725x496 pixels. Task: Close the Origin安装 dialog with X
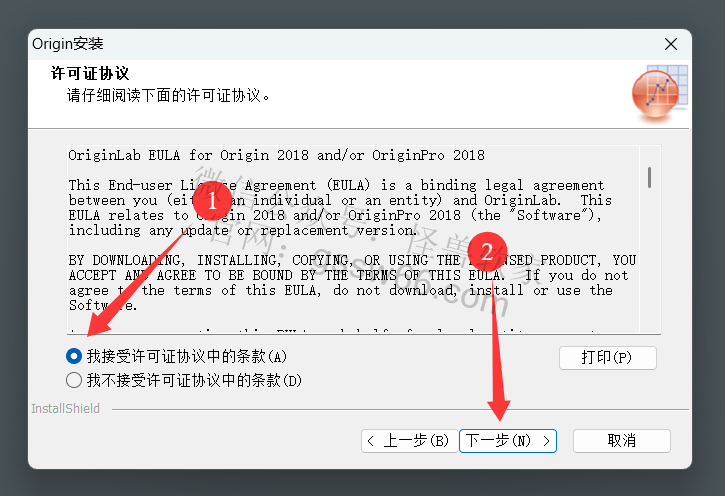671,44
